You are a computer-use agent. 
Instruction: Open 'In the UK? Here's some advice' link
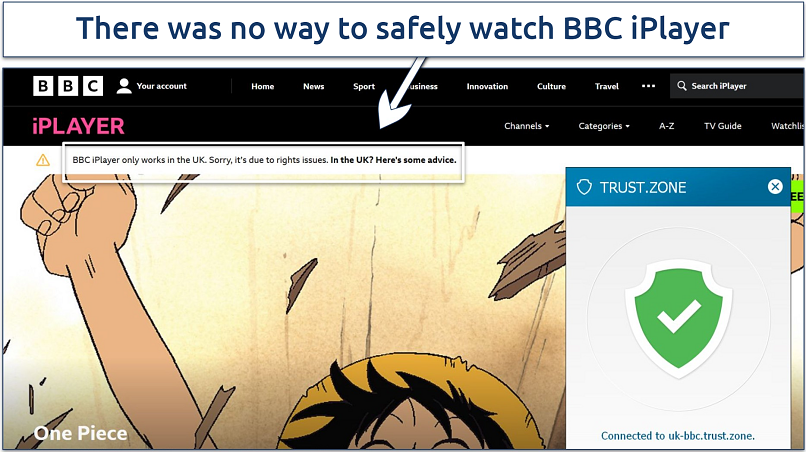tap(393, 160)
